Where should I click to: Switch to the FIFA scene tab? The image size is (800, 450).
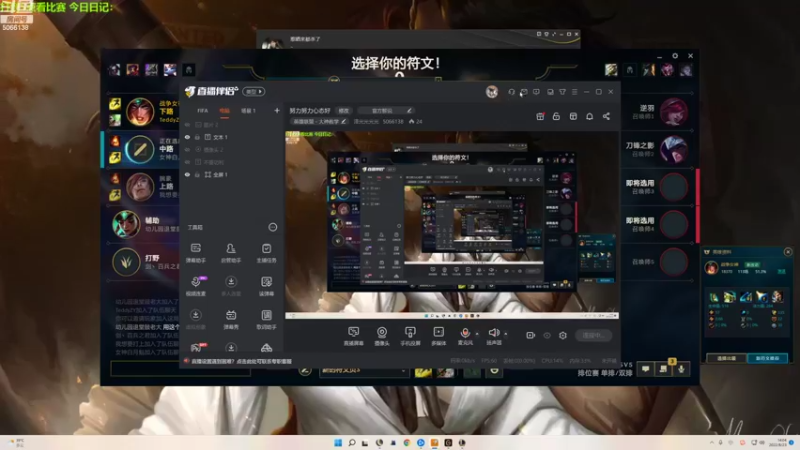point(203,111)
